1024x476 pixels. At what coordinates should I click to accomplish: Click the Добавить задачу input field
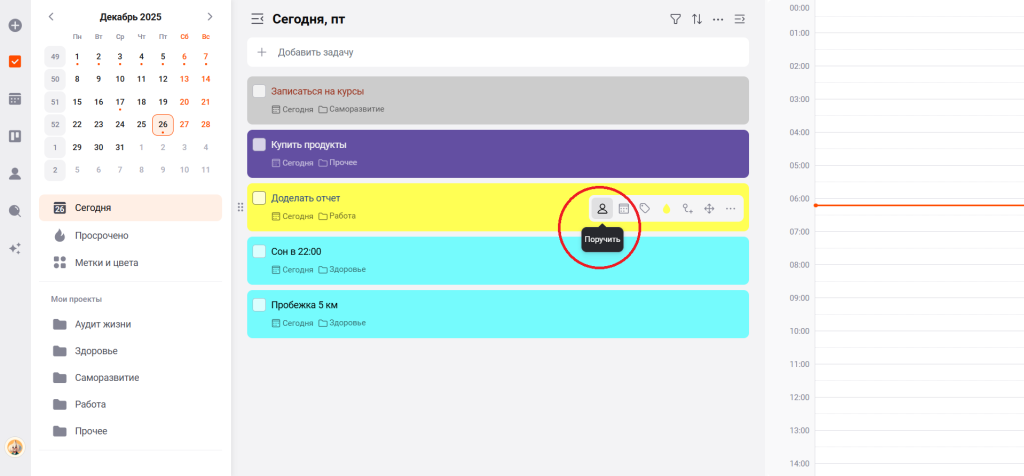click(498, 52)
